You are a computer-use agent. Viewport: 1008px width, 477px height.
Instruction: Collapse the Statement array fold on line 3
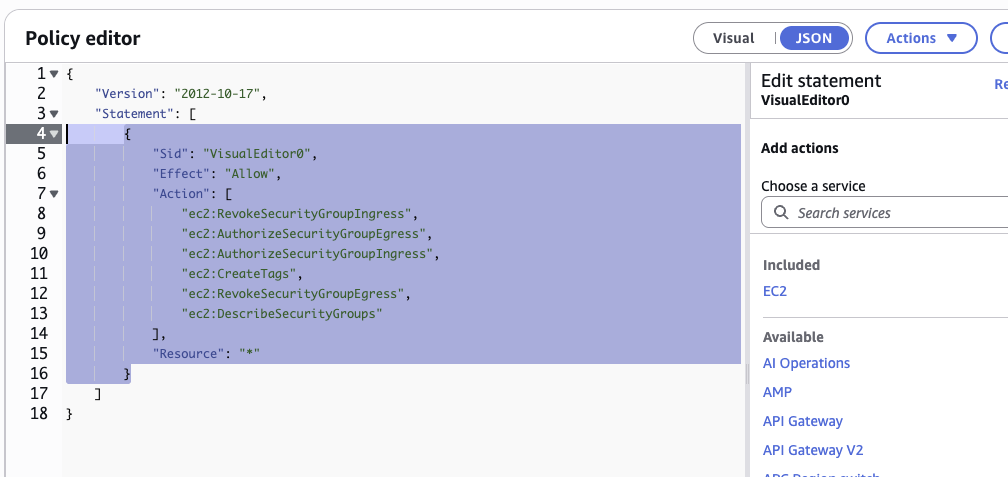tap(54, 114)
